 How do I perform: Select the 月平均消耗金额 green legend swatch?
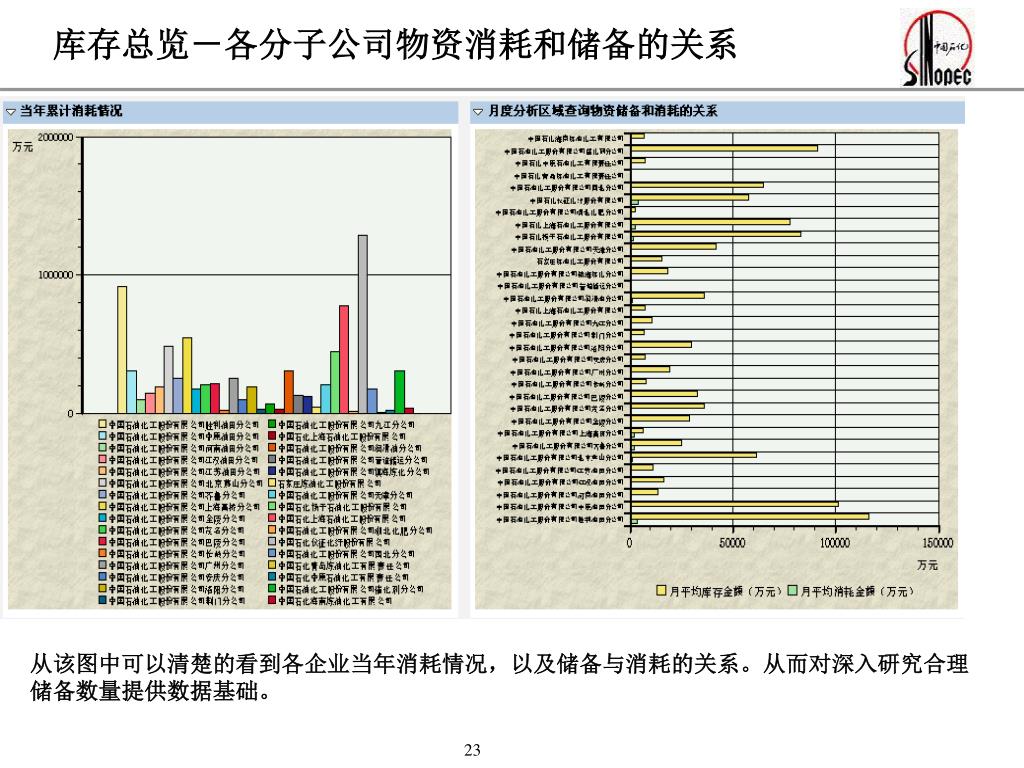pos(792,591)
